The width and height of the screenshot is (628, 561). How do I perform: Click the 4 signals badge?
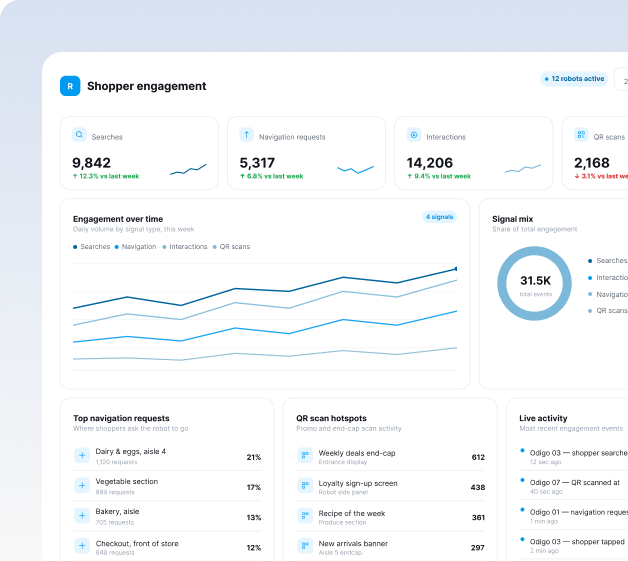439,217
